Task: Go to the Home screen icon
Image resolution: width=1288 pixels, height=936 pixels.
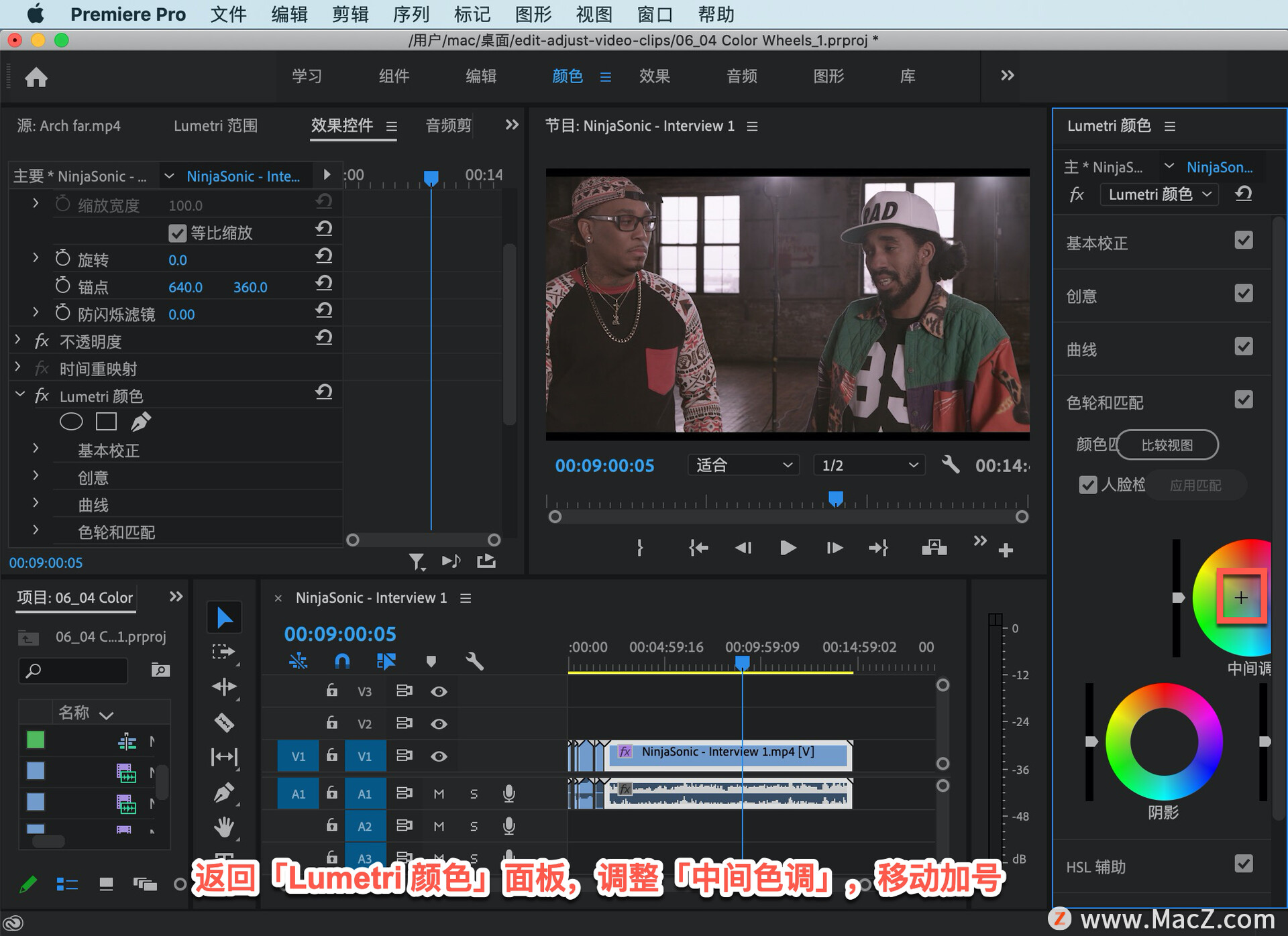Action: click(36, 77)
